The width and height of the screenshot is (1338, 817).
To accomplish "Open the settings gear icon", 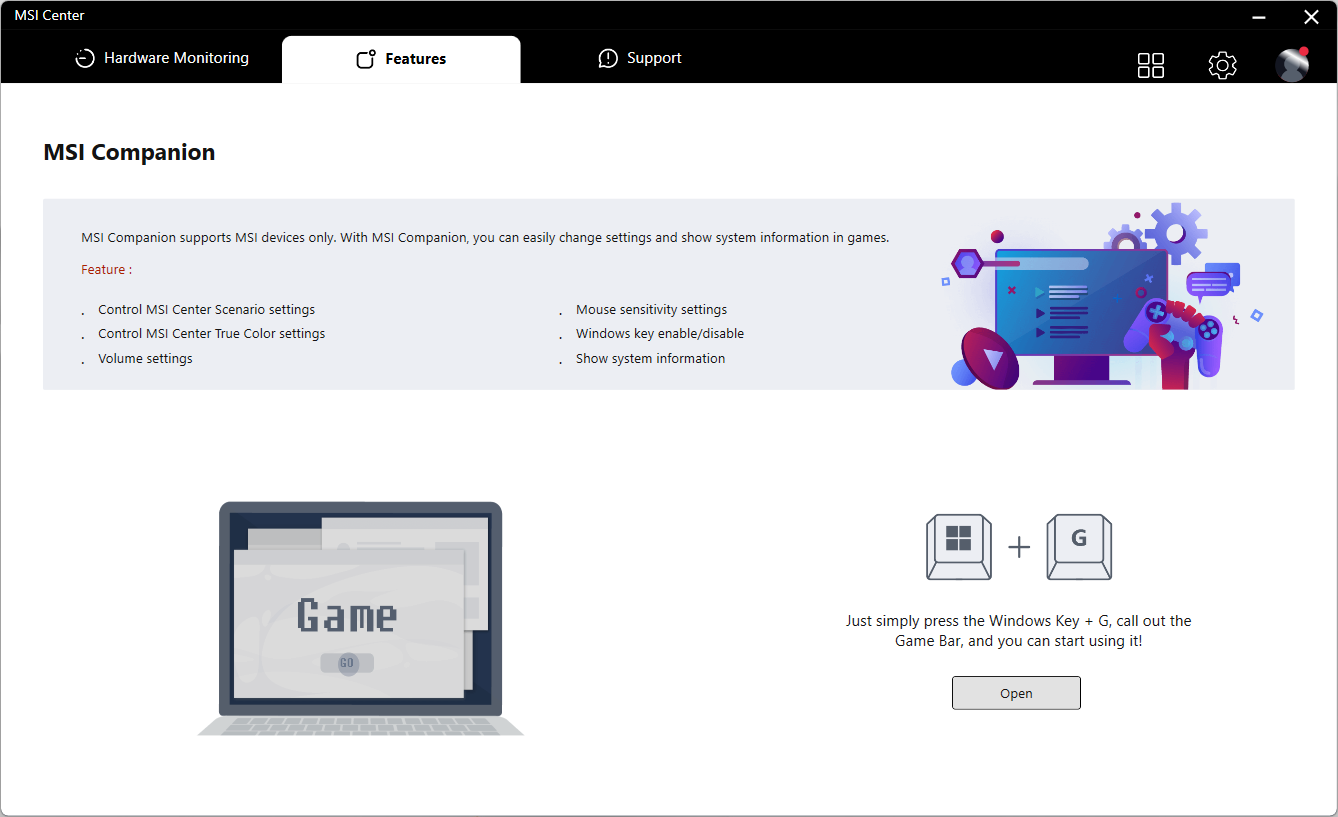I will (1222, 65).
